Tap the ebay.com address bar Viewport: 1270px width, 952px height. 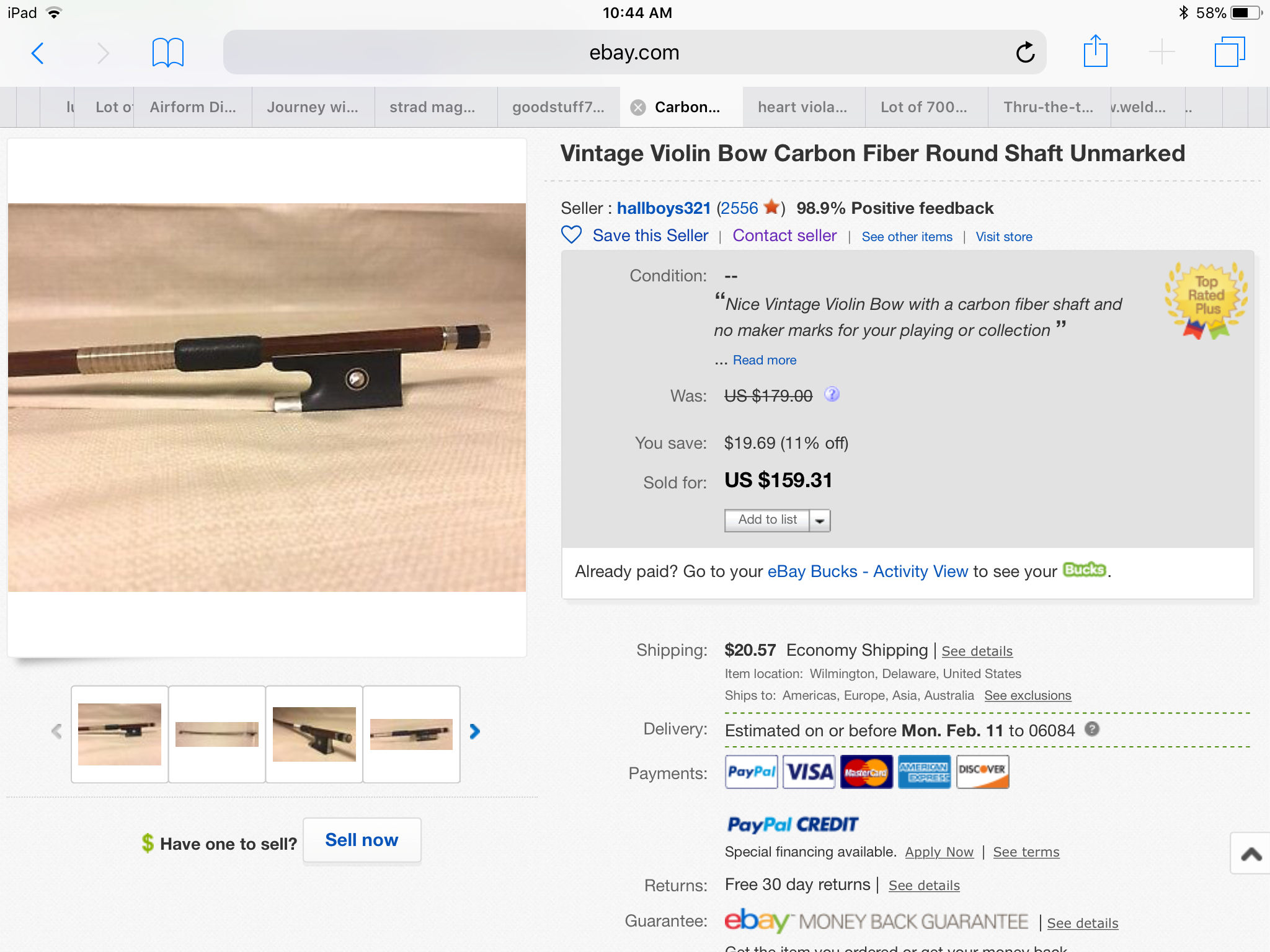coord(634,53)
